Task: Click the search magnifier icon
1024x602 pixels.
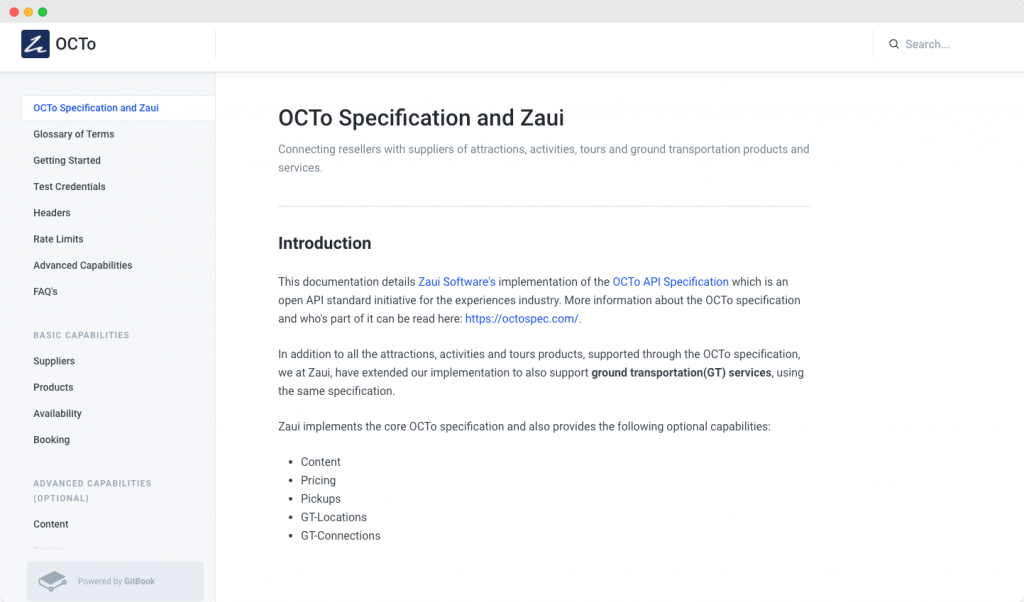Action: tap(894, 44)
